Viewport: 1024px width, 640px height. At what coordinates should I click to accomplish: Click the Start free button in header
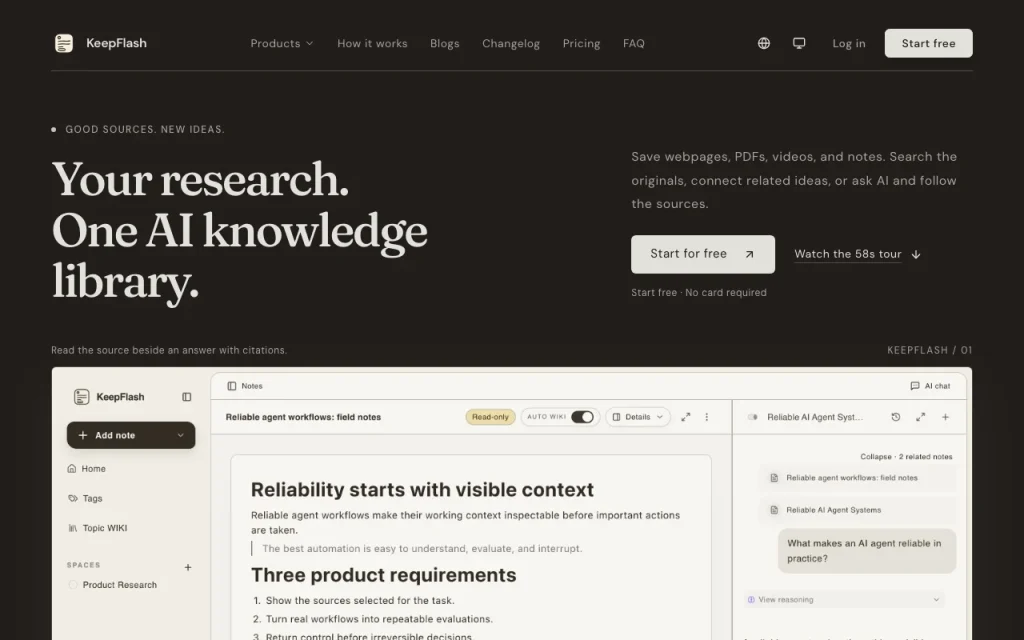click(928, 43)
